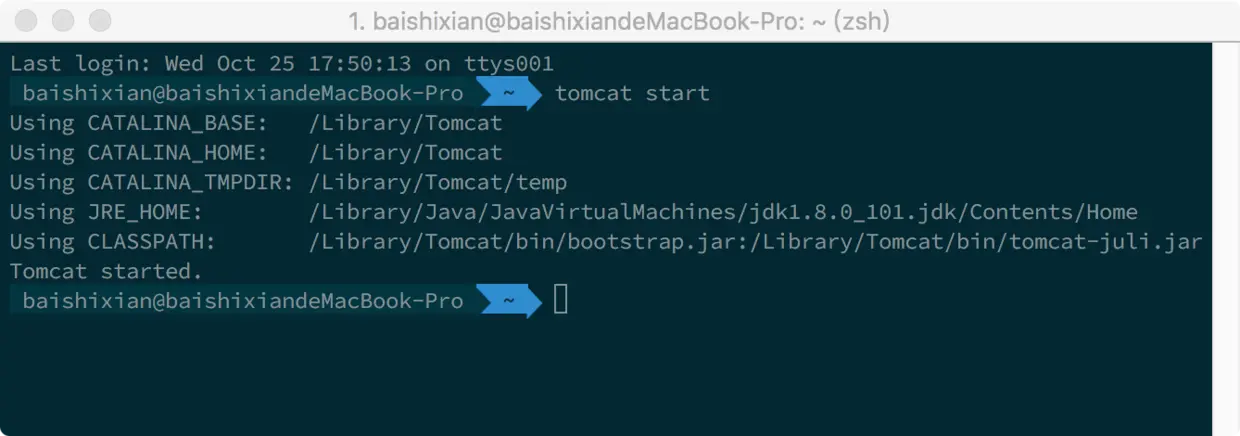Click the window title baishixian@baishixiandeMacBook-Pro
The image size is (1240, 436).
619,20
